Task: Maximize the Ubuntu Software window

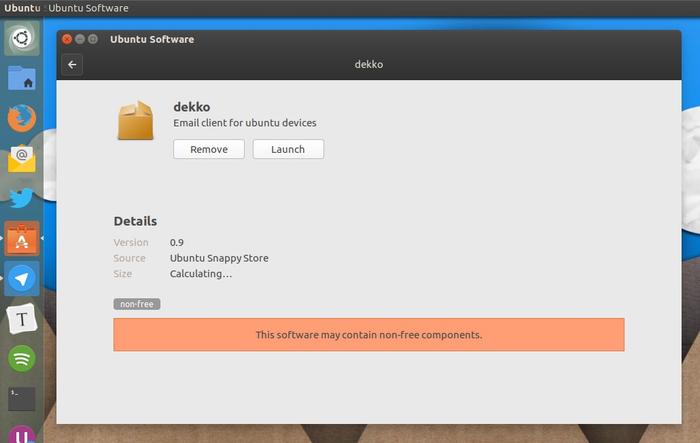Action: coord(93,39)
